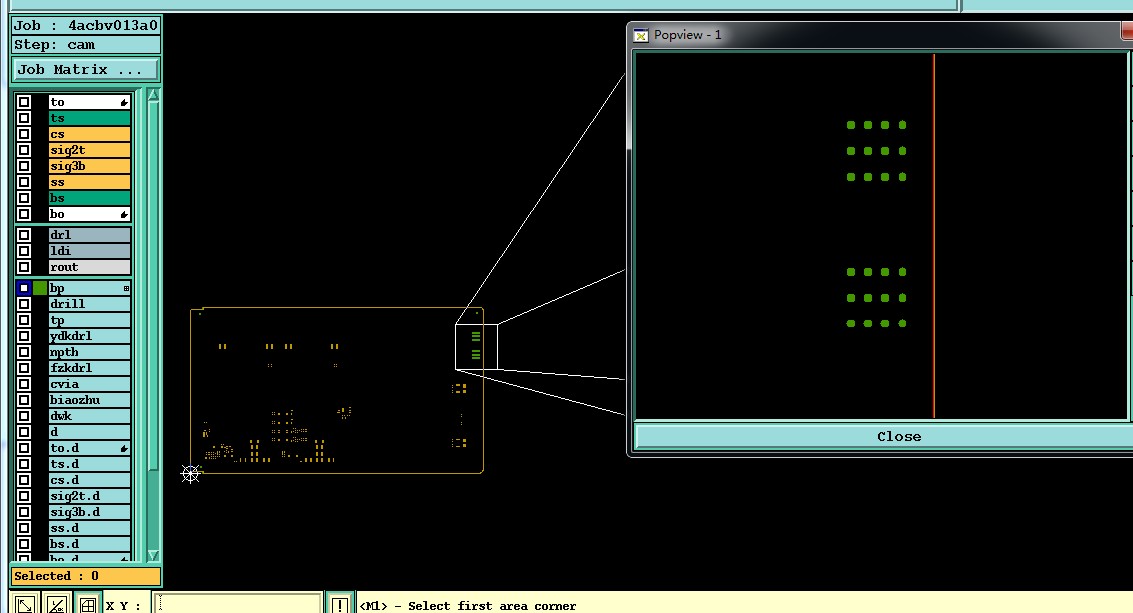Toggle display checkbox for layer 'ts'
The height and width of the screenshot is (613, 1133).
pos(24,118)
